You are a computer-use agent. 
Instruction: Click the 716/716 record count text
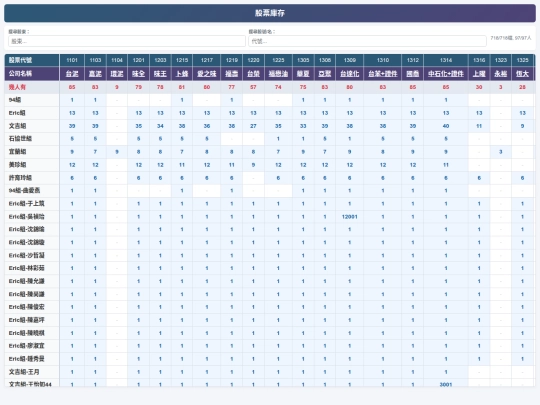511,38
